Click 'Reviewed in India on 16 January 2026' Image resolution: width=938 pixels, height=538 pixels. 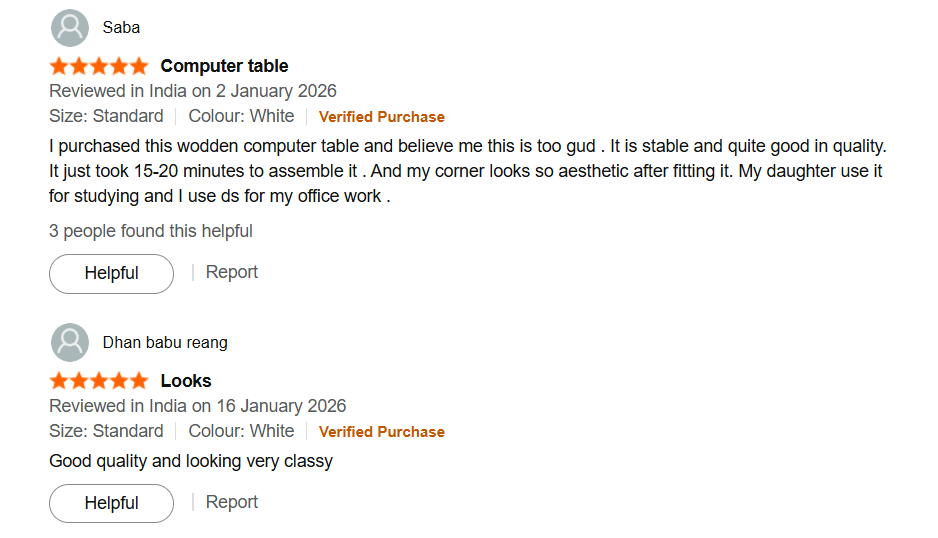coord(198,406)
